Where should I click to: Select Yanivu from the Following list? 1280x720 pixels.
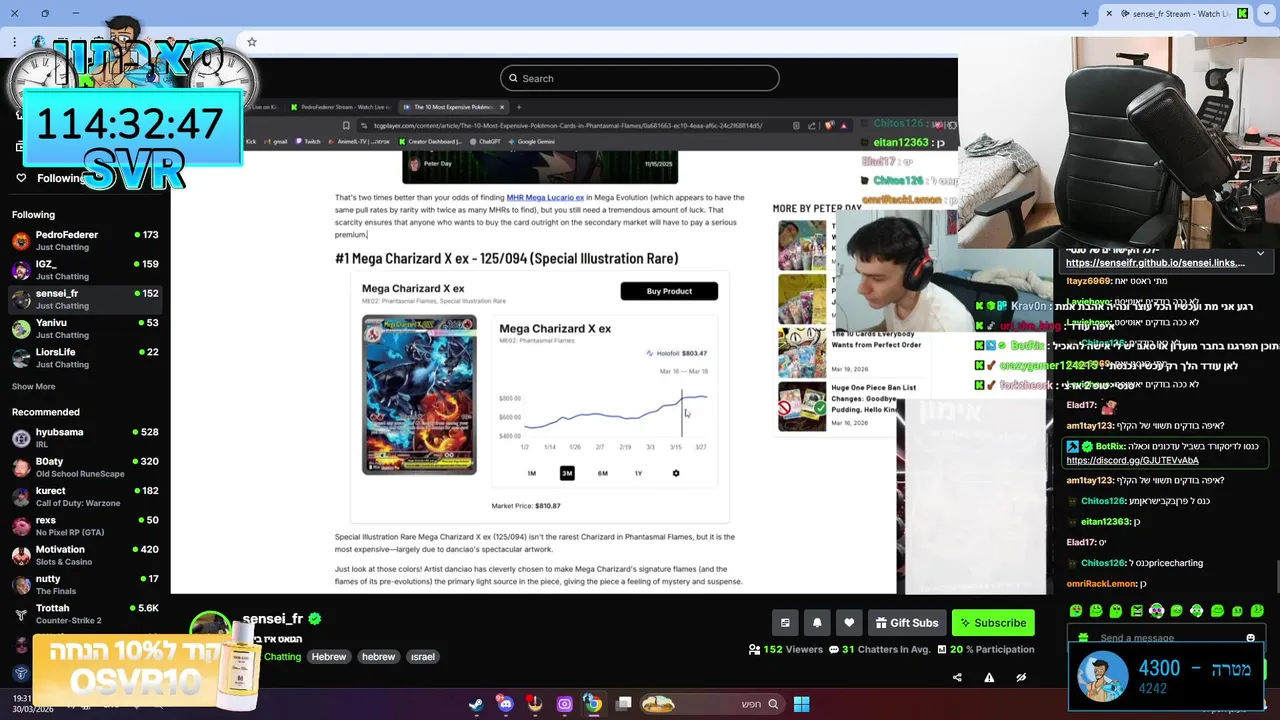[85, 329]
